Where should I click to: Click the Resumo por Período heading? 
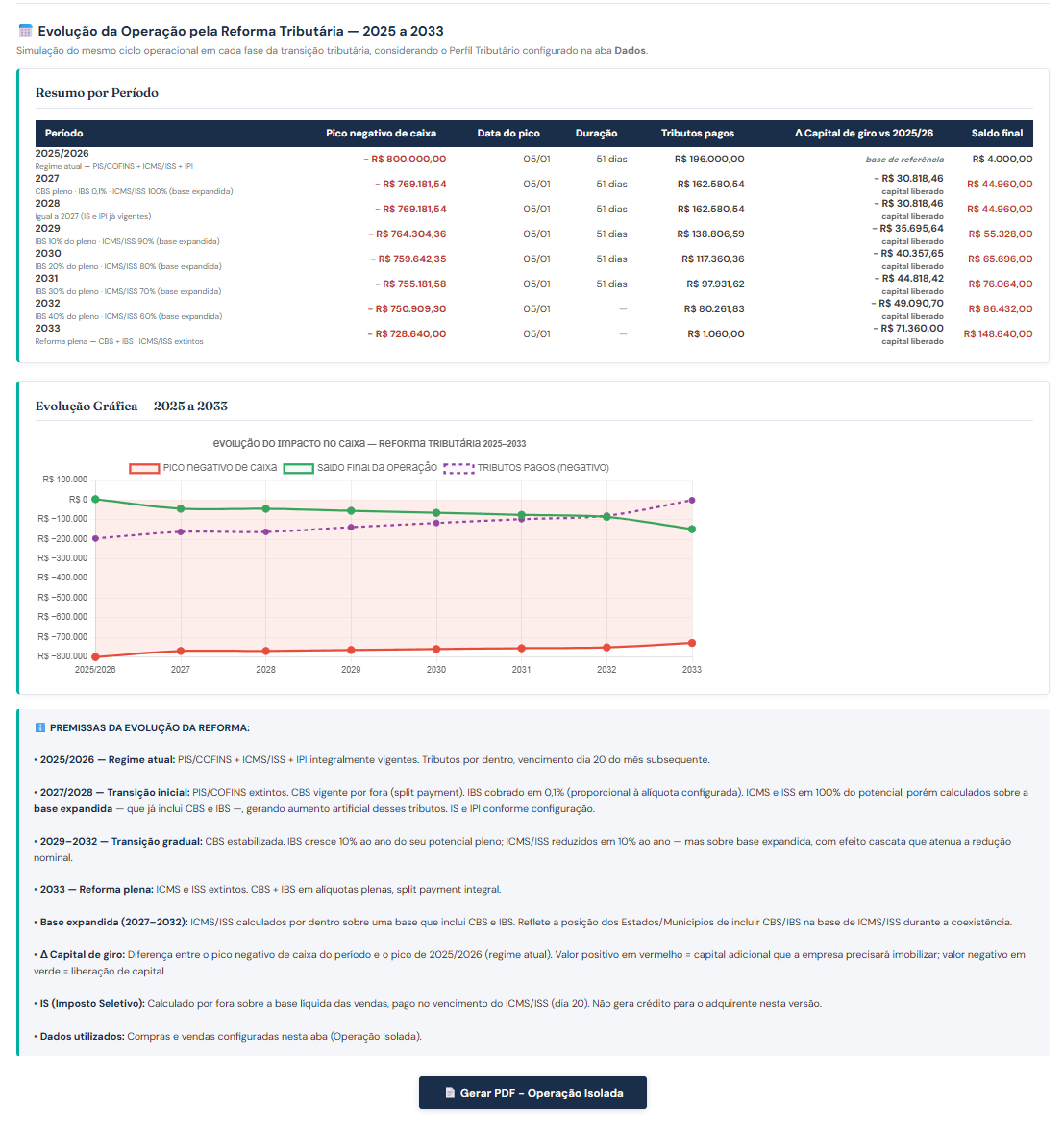point(97,93)
